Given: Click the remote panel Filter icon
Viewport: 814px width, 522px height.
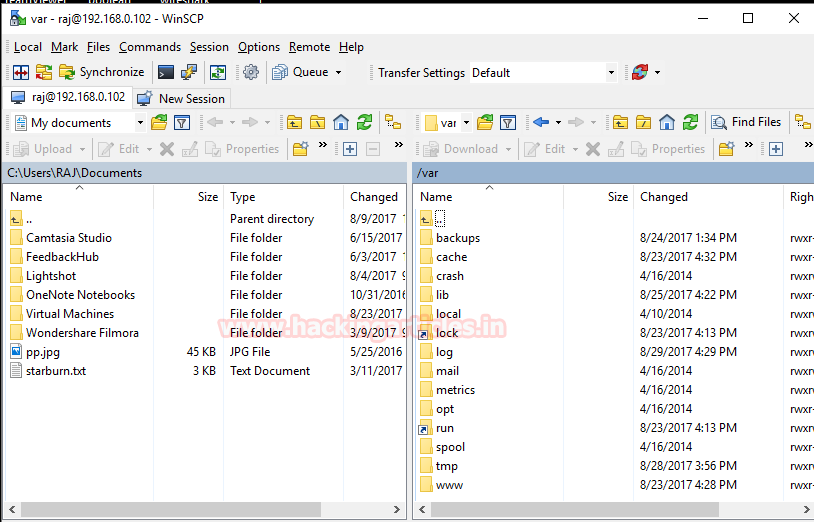Looking at the screenshot, I should pyautogui.click(x=508, y=123).
